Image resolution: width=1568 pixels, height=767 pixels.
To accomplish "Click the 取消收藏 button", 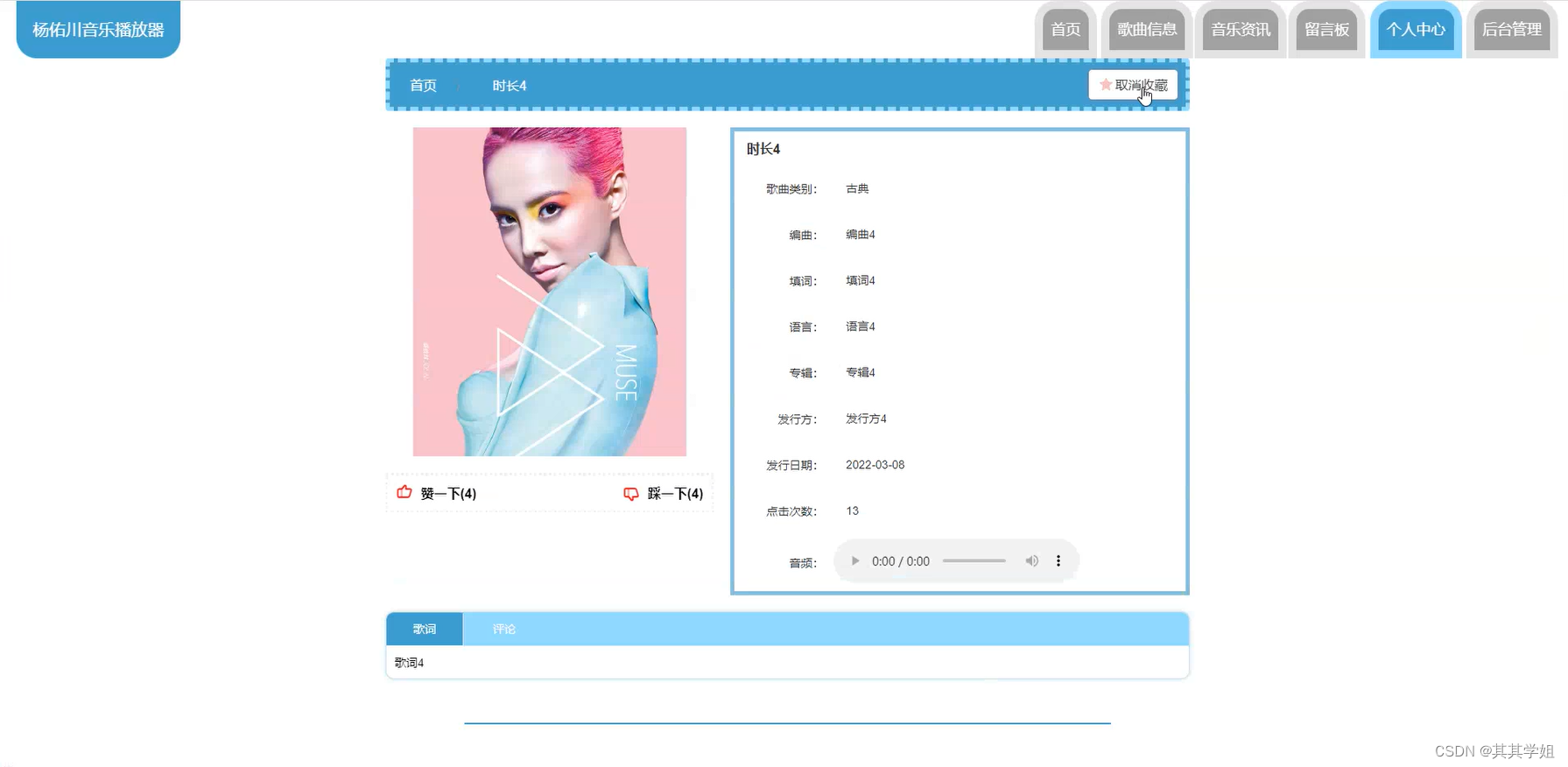I will pos(1133,85).
